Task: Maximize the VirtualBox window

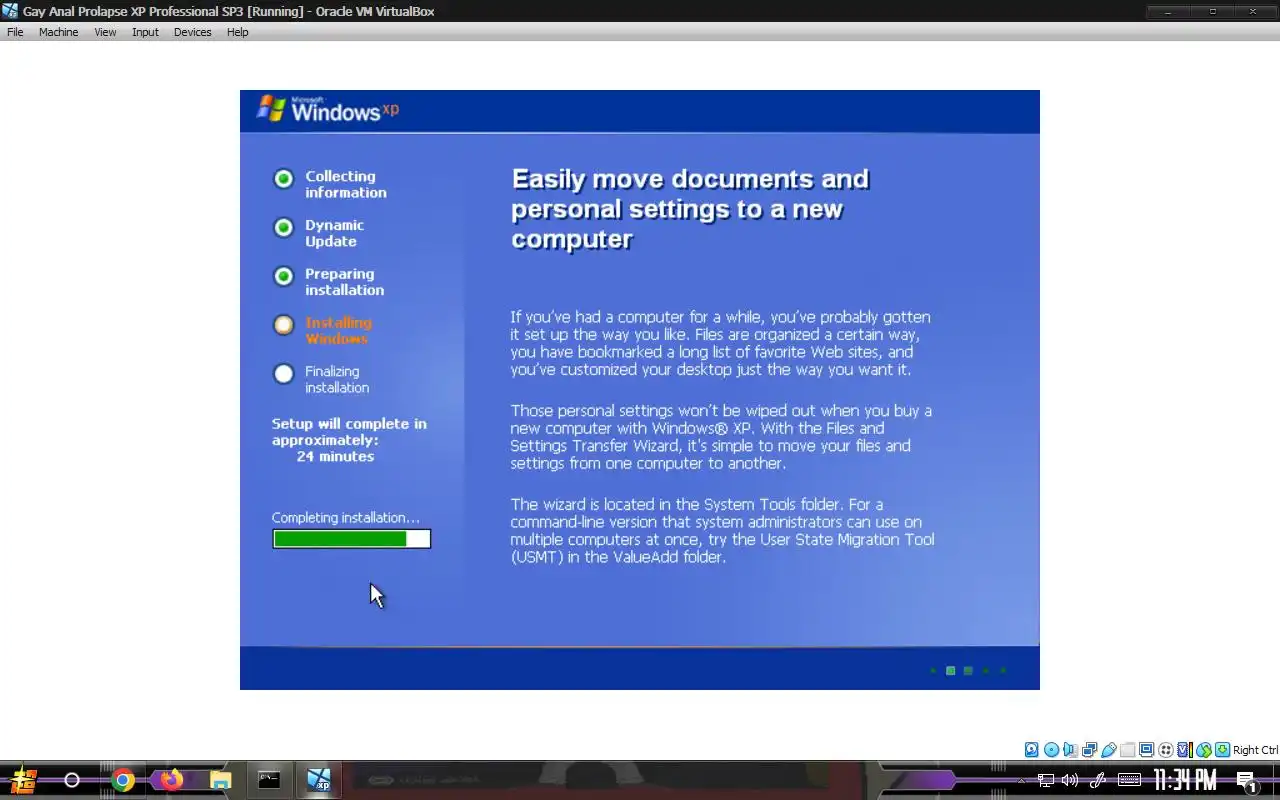Action: tap(1212, 11)
